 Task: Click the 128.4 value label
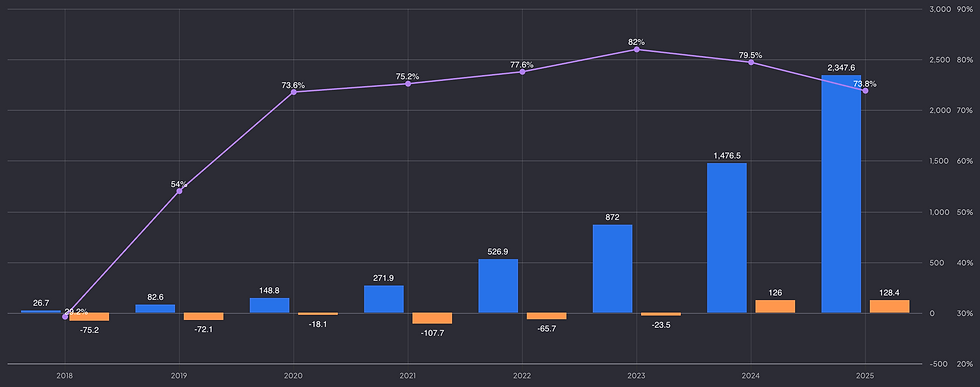click(x=890, y=293)
